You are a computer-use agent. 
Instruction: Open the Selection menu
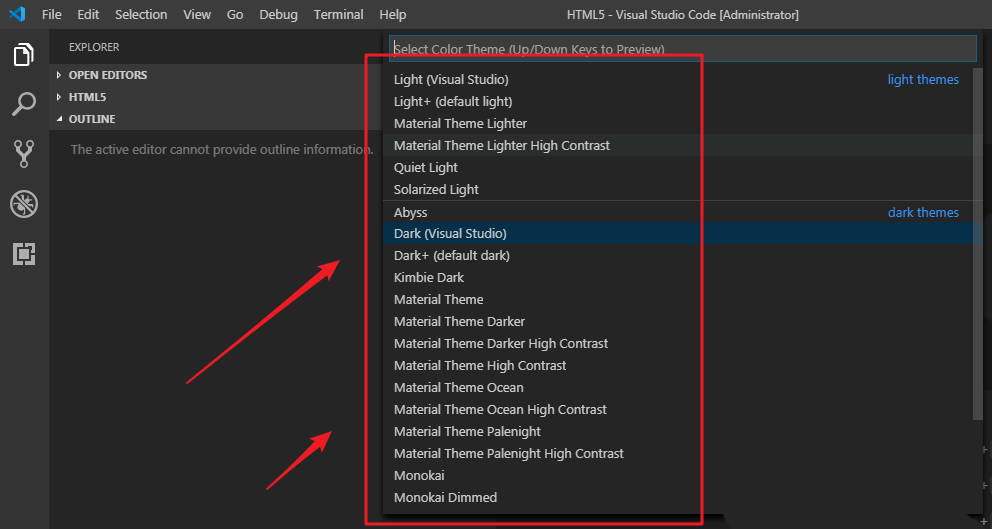click(x=141, y=14)
